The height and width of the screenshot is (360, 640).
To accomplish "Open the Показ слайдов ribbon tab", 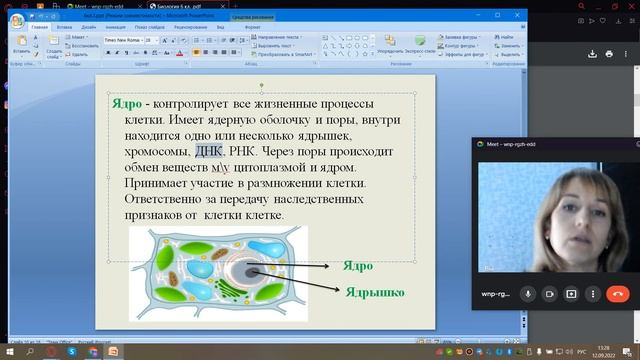I will coord(150,27).
